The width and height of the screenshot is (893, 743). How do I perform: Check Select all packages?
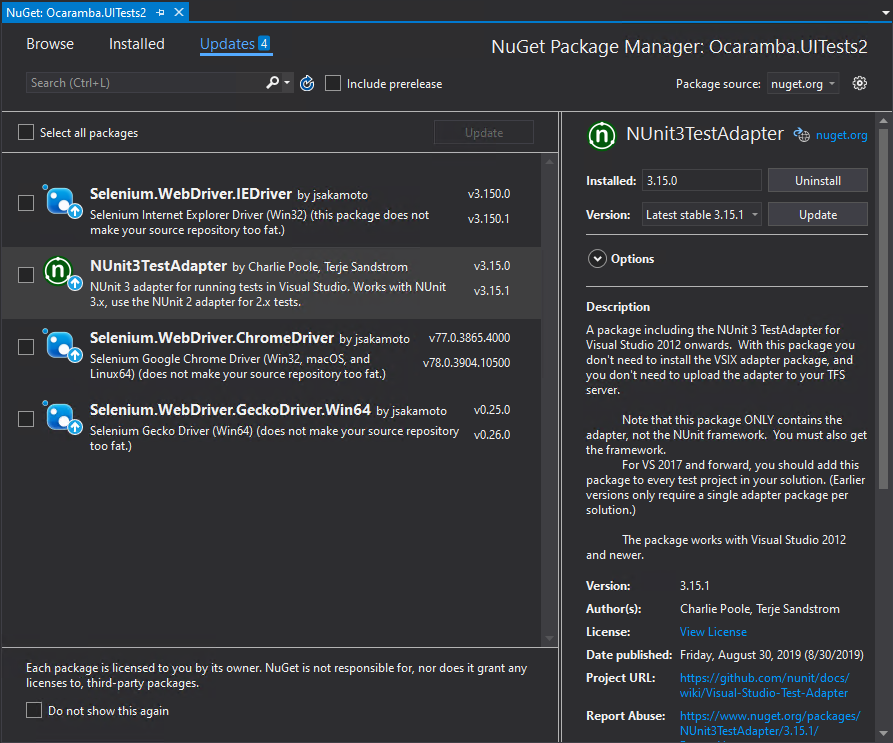pos(26,133)
